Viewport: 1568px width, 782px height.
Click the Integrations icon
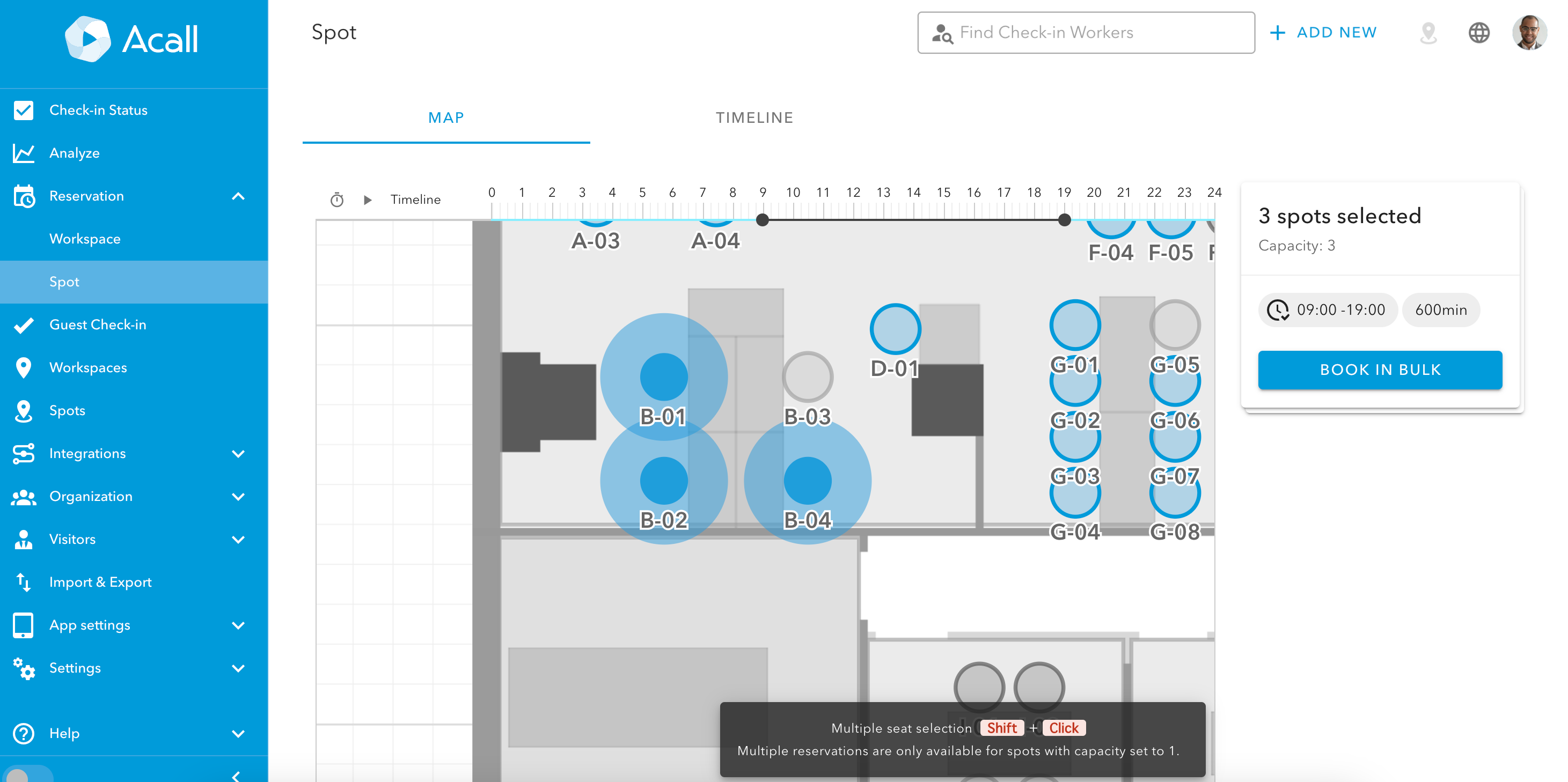point(23,453)
